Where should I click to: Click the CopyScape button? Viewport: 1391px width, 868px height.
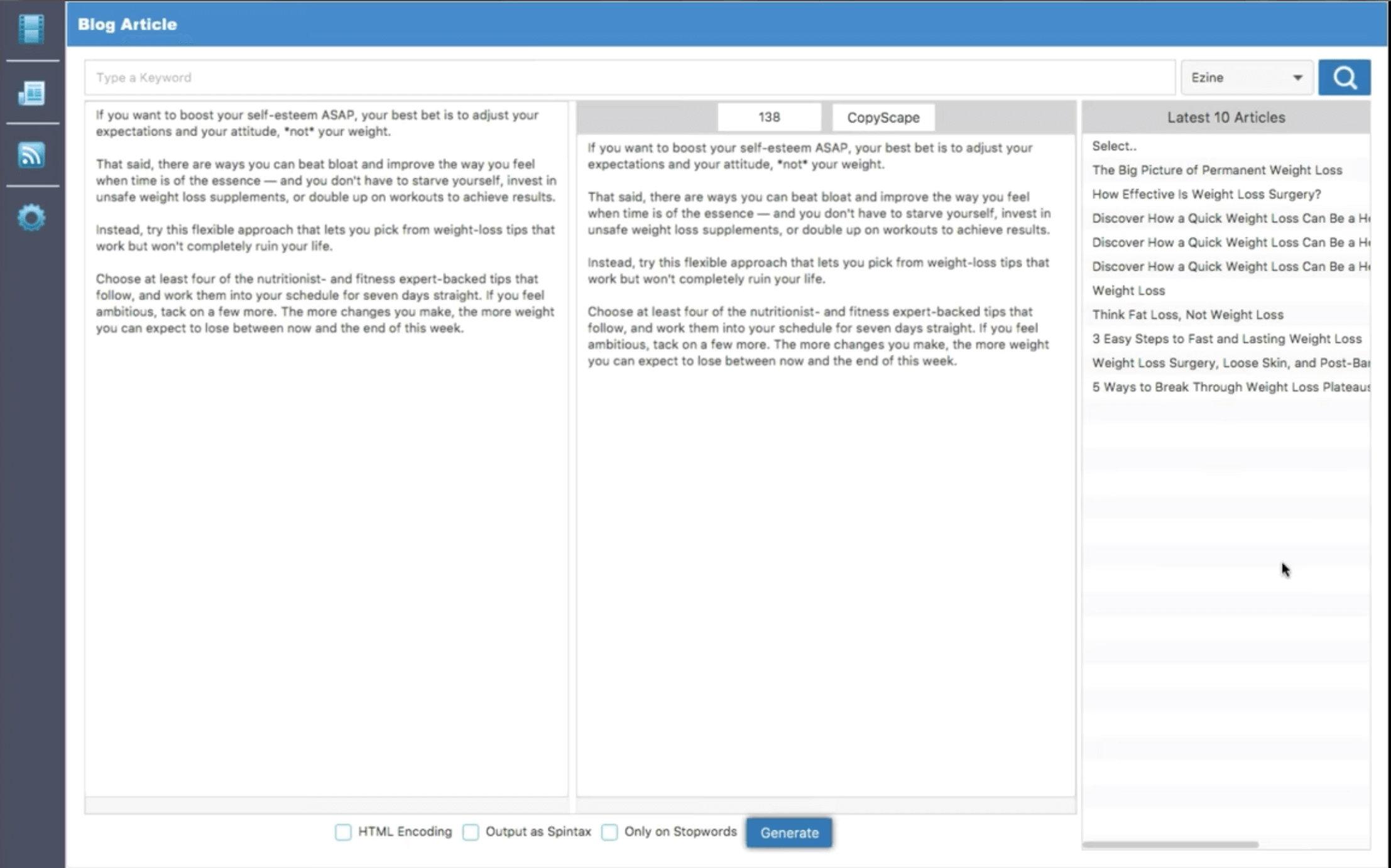pos(883,117)
